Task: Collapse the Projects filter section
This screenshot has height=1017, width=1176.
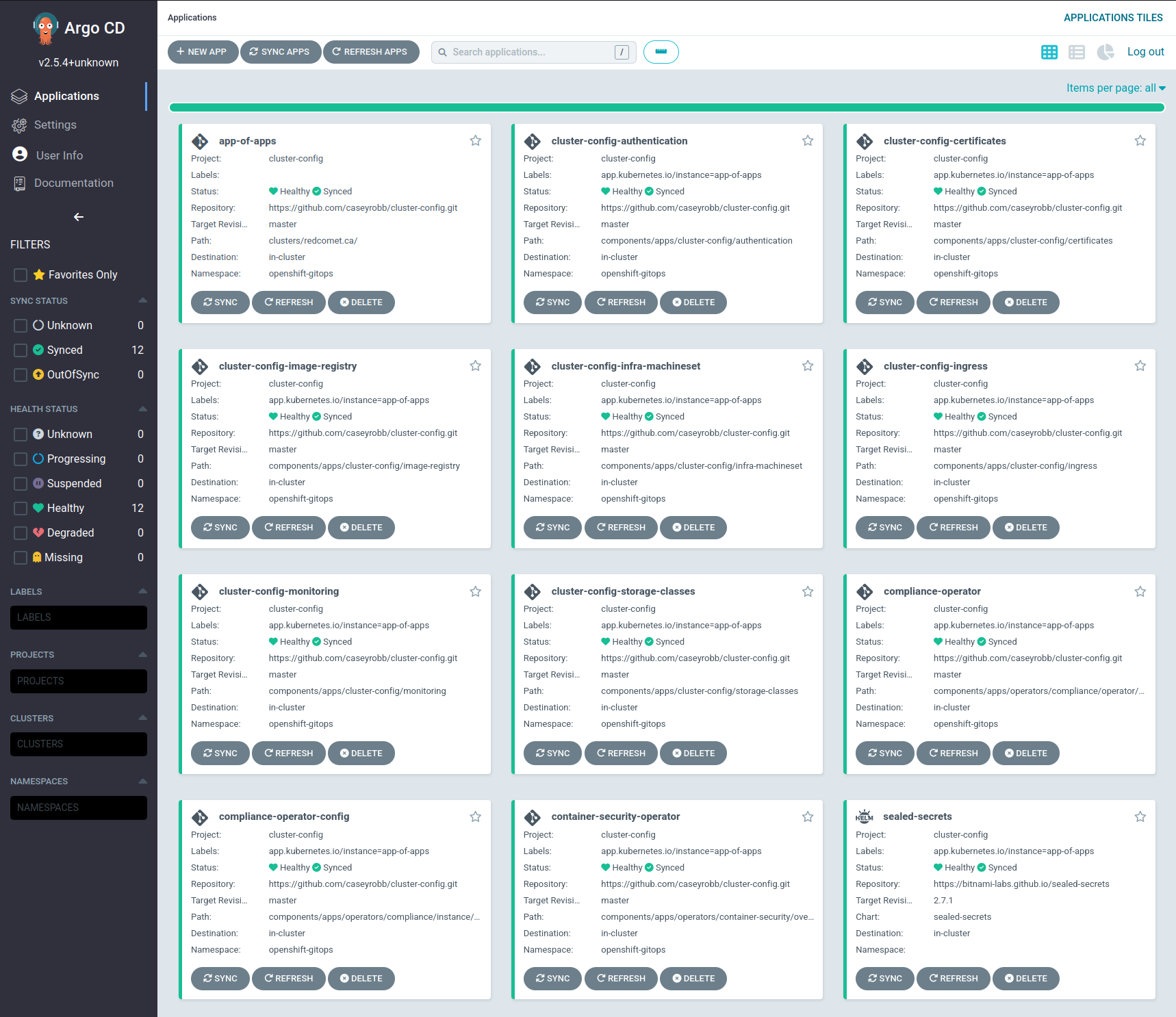Action: click(142, 654)
